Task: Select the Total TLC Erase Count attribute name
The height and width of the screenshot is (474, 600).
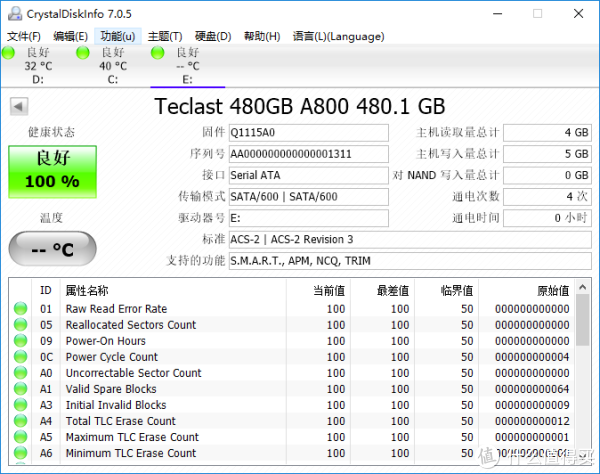Action: (x=121, y=421)
